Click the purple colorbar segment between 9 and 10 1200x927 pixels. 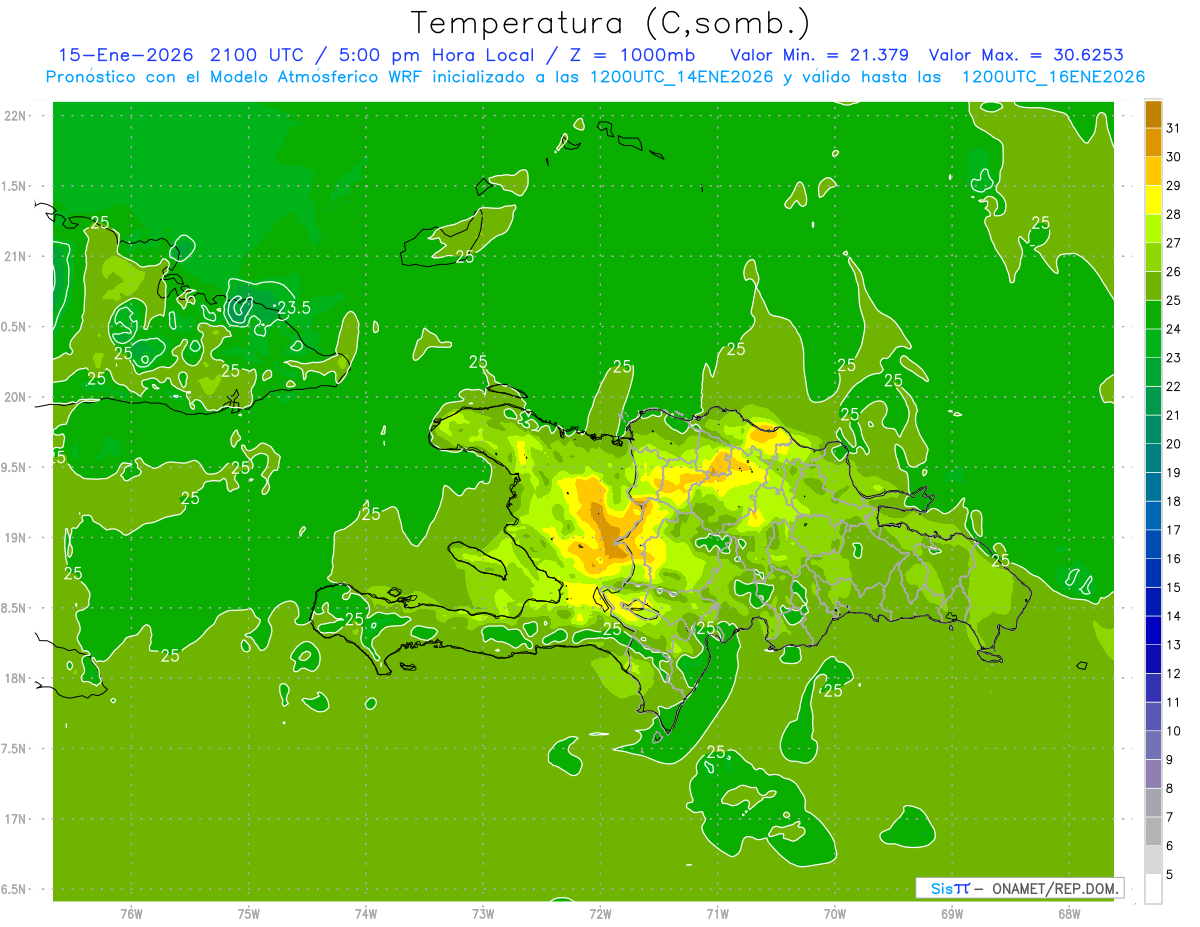tap(1153, 746)
